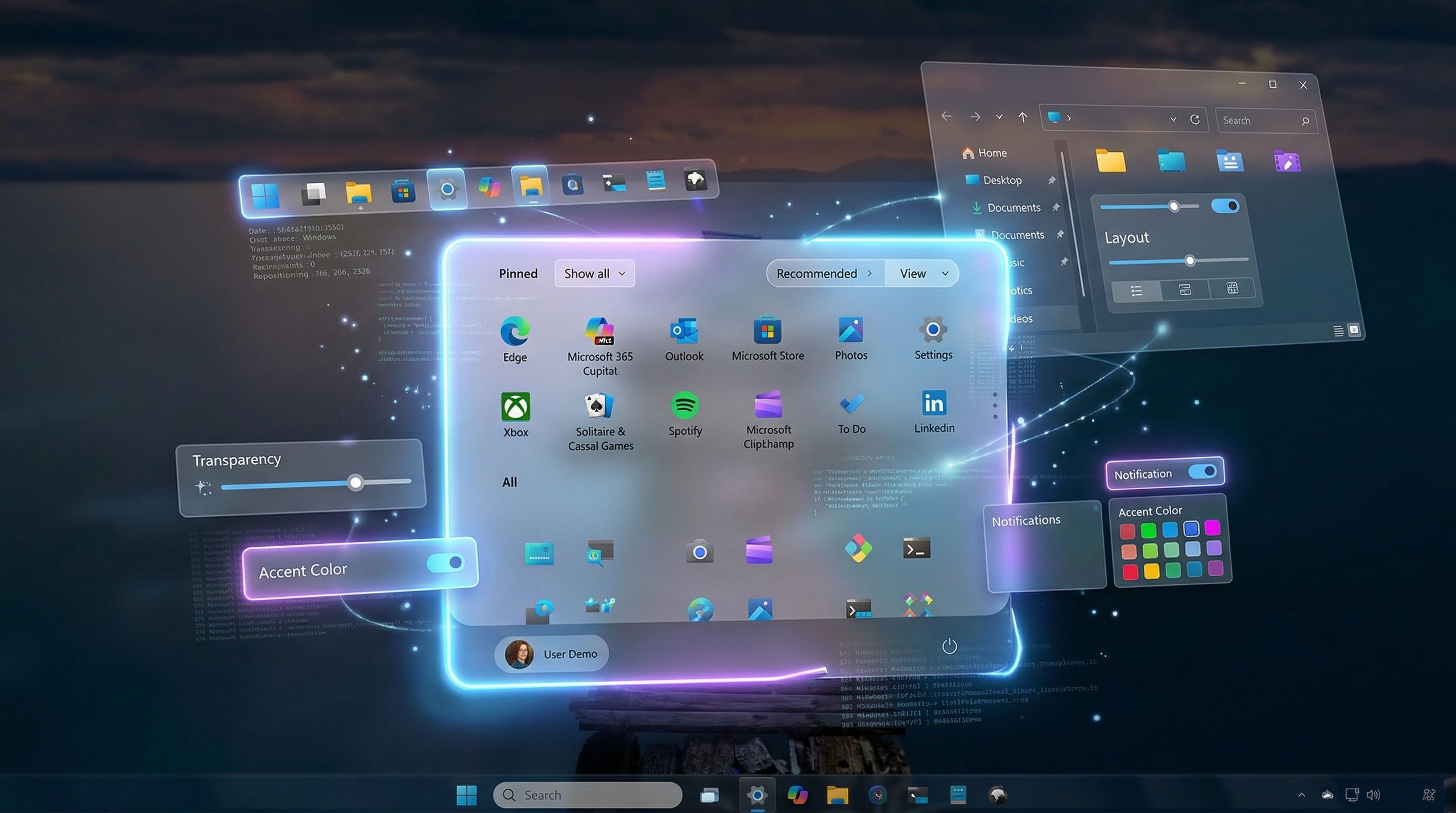Image resolution: width=1456 pixels, height=813 pixels.
Task: Select Desktop in the navigation pane
Action: click(1002, 180)
